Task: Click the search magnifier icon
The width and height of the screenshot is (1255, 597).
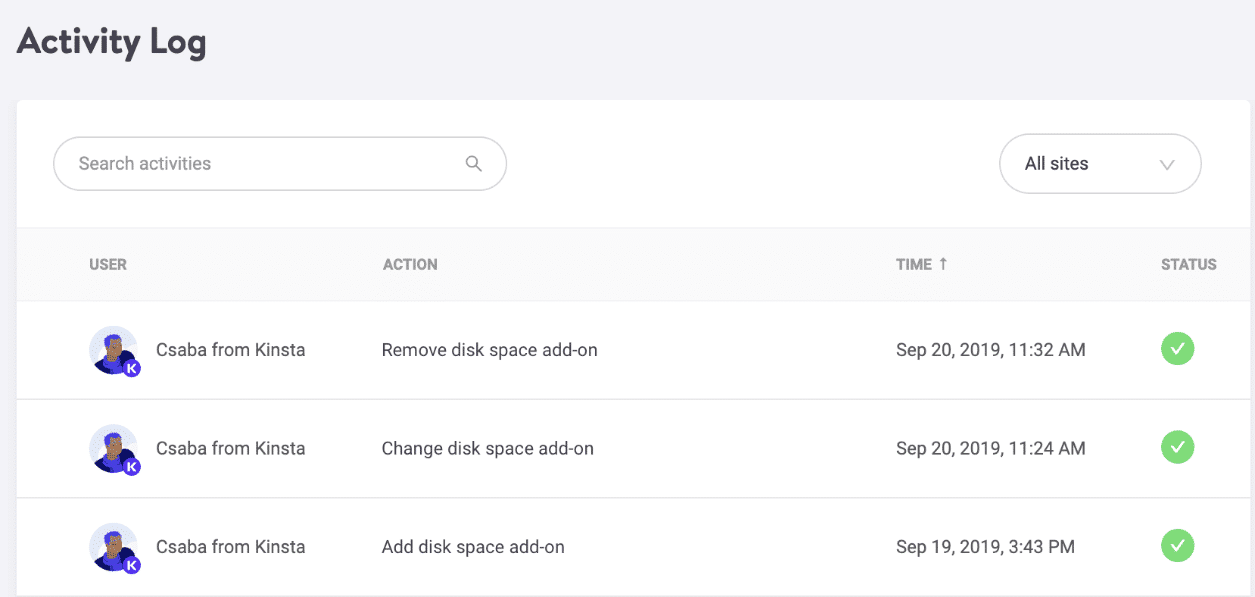Action: pos(474,164)
